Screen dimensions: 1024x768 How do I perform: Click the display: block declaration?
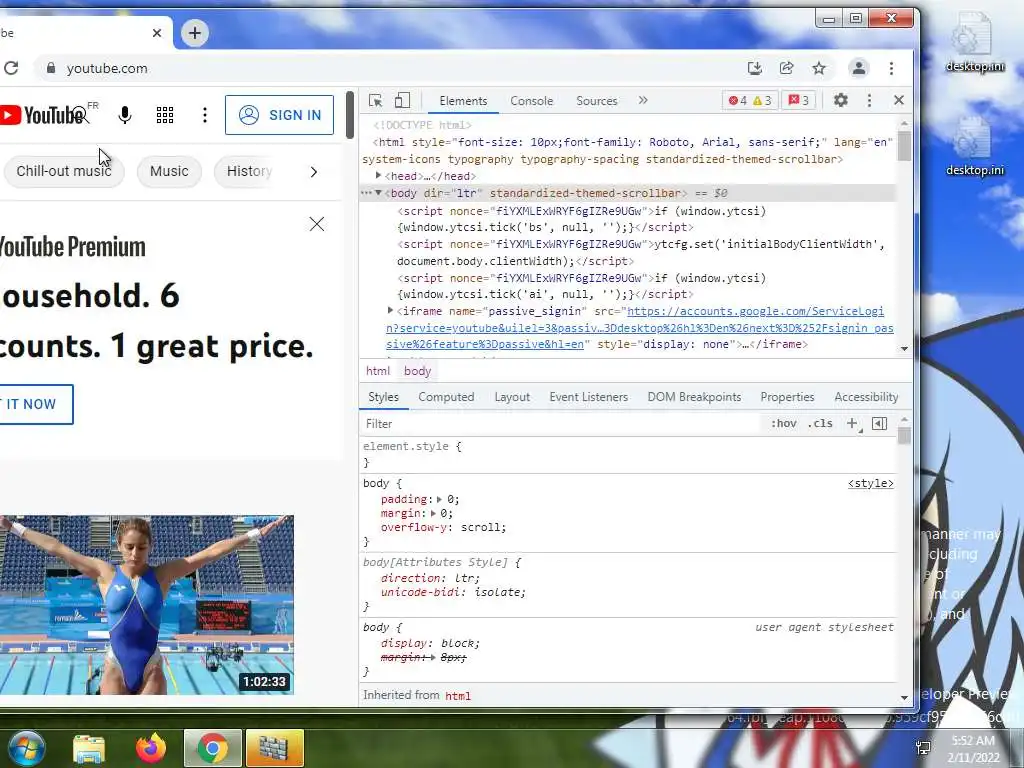430,643
